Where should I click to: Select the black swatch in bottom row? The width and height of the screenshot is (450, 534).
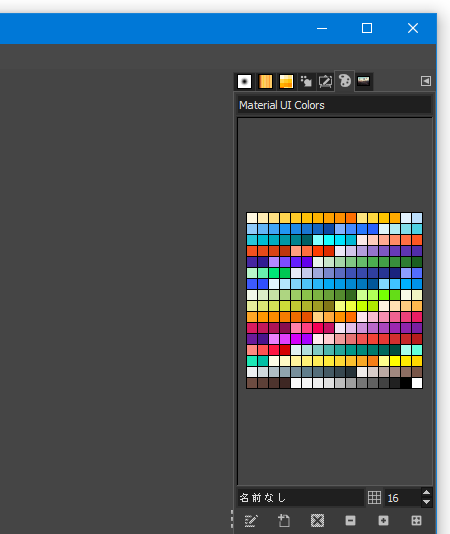point(406,383)
